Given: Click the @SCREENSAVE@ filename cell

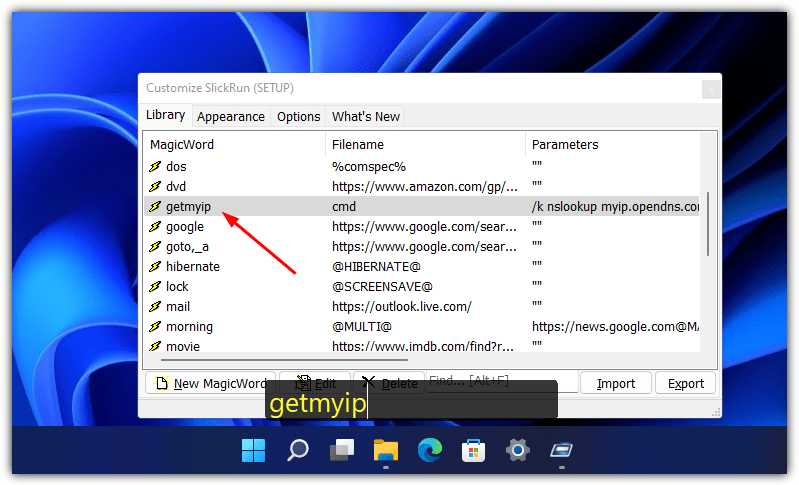Looking at the screenshot, I should (x=382, y=286).
